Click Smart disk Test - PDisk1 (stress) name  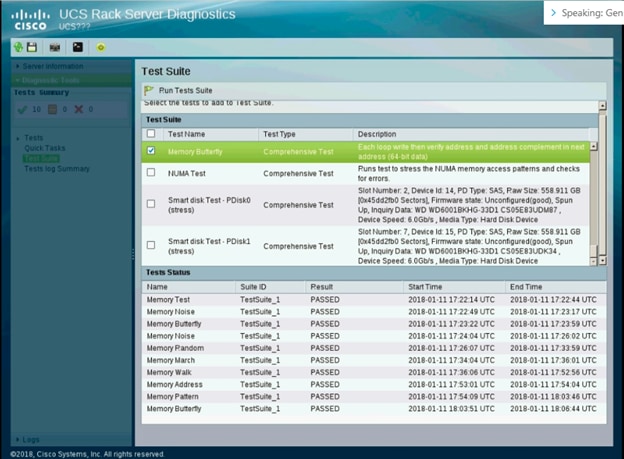coord(209,246)
